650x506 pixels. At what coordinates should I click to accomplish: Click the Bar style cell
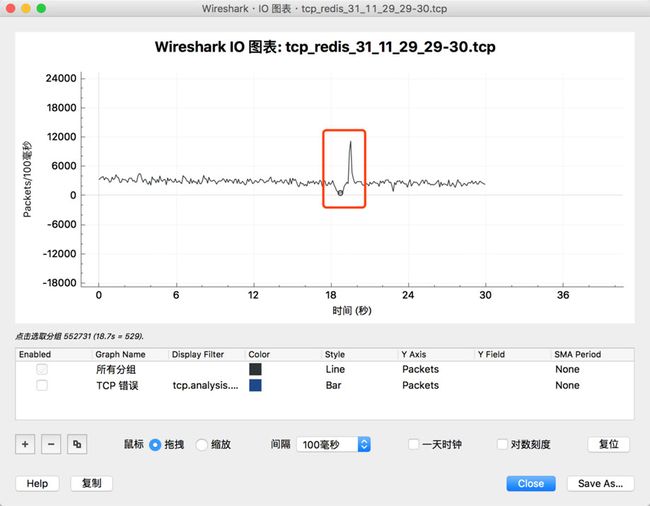tap(333, 385)
